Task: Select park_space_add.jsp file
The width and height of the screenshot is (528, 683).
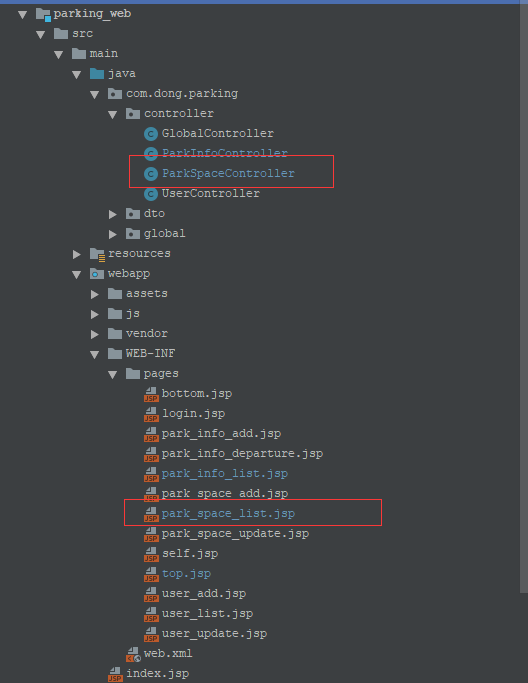Action: point(224,494)
